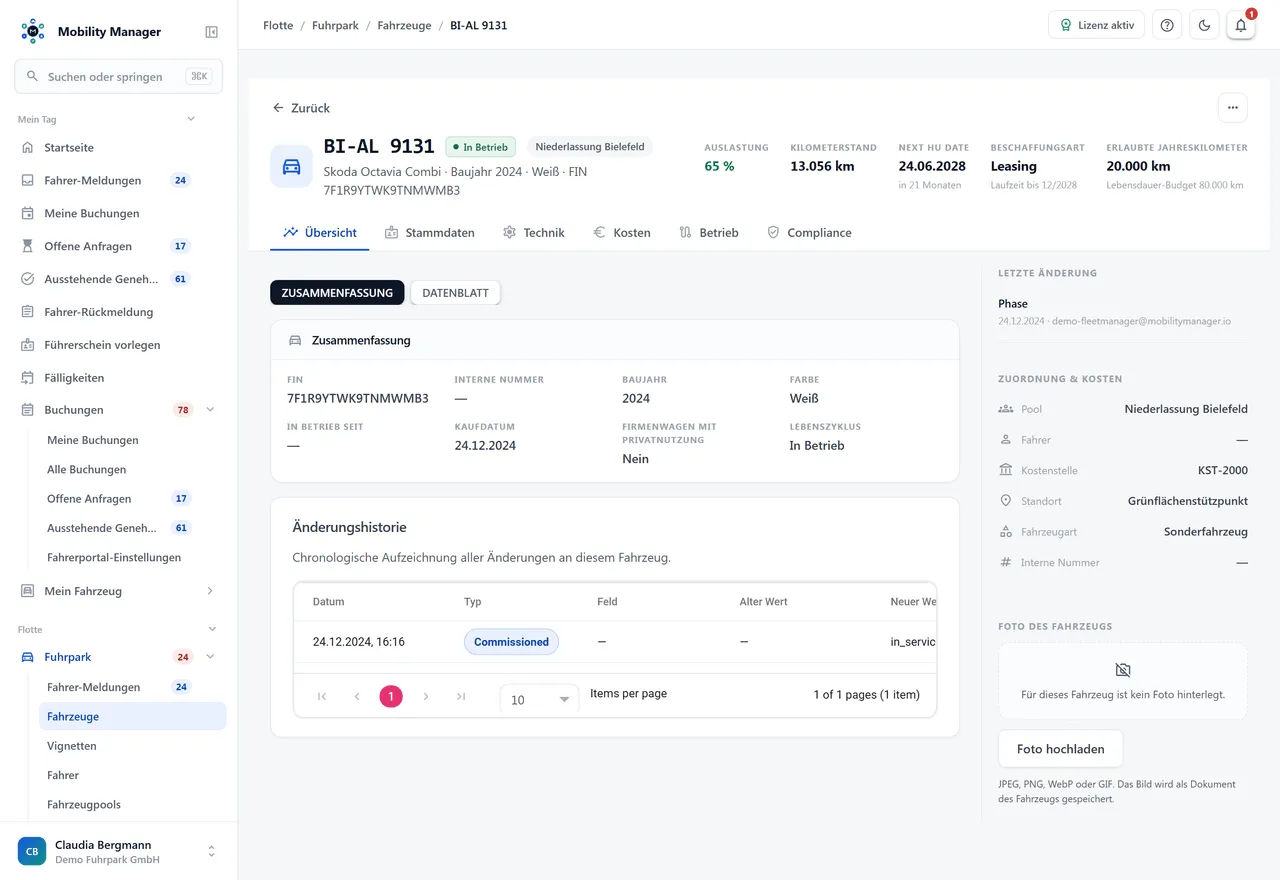Viewport: 1280px width, 880px height.
Task: Click the Fahrer-Rückmeldung icon
Action: (x=28, y=312)
